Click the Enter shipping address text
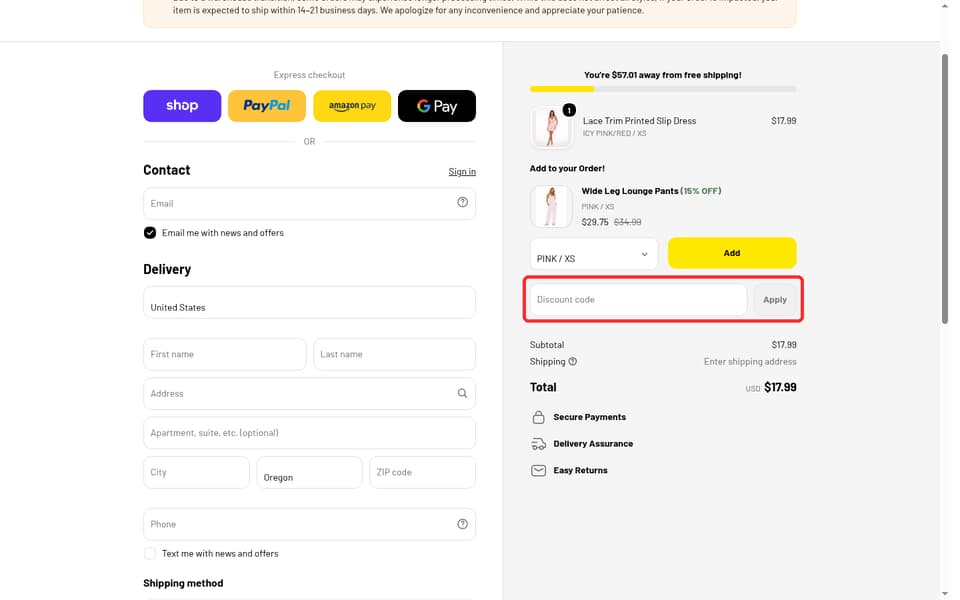 tap(750, 361)
